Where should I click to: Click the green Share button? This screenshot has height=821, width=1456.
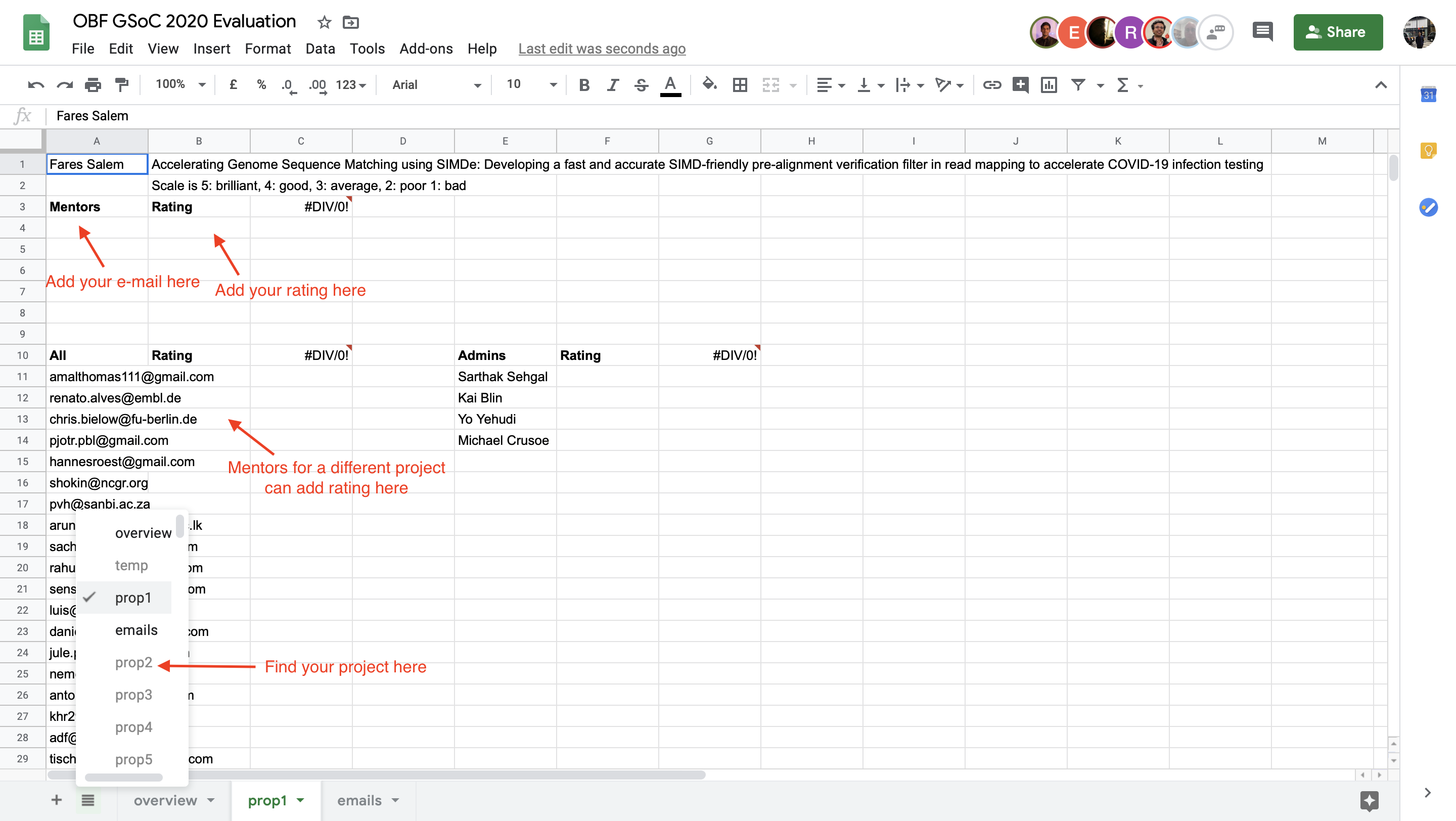point(1337,32)
